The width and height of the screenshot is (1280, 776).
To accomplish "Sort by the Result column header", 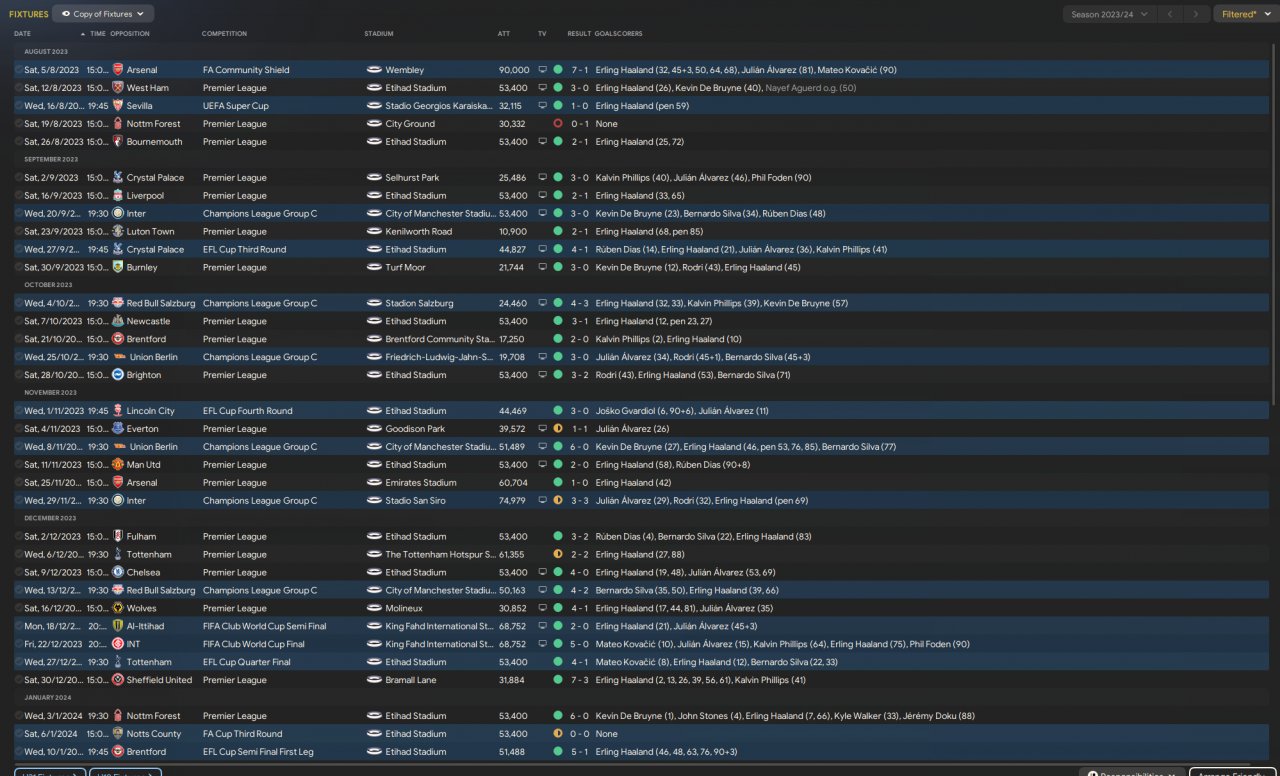I will pyautogui.click(x=579, y=34).
